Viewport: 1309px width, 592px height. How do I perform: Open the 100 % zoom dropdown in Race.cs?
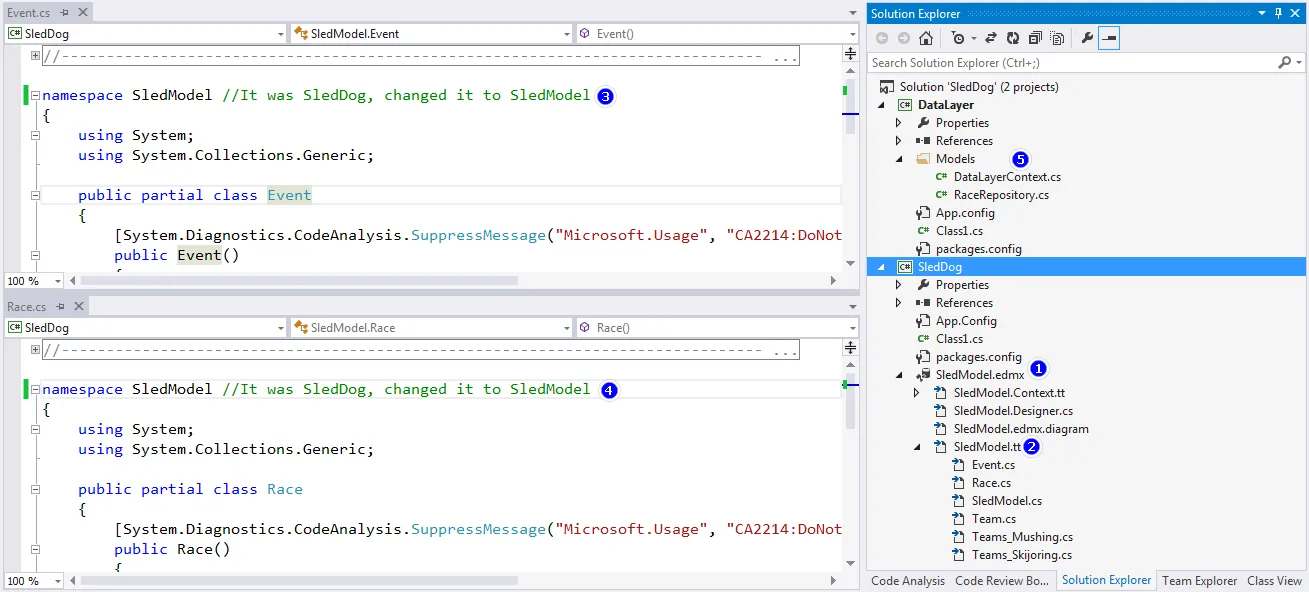click(x=56, y=581)
